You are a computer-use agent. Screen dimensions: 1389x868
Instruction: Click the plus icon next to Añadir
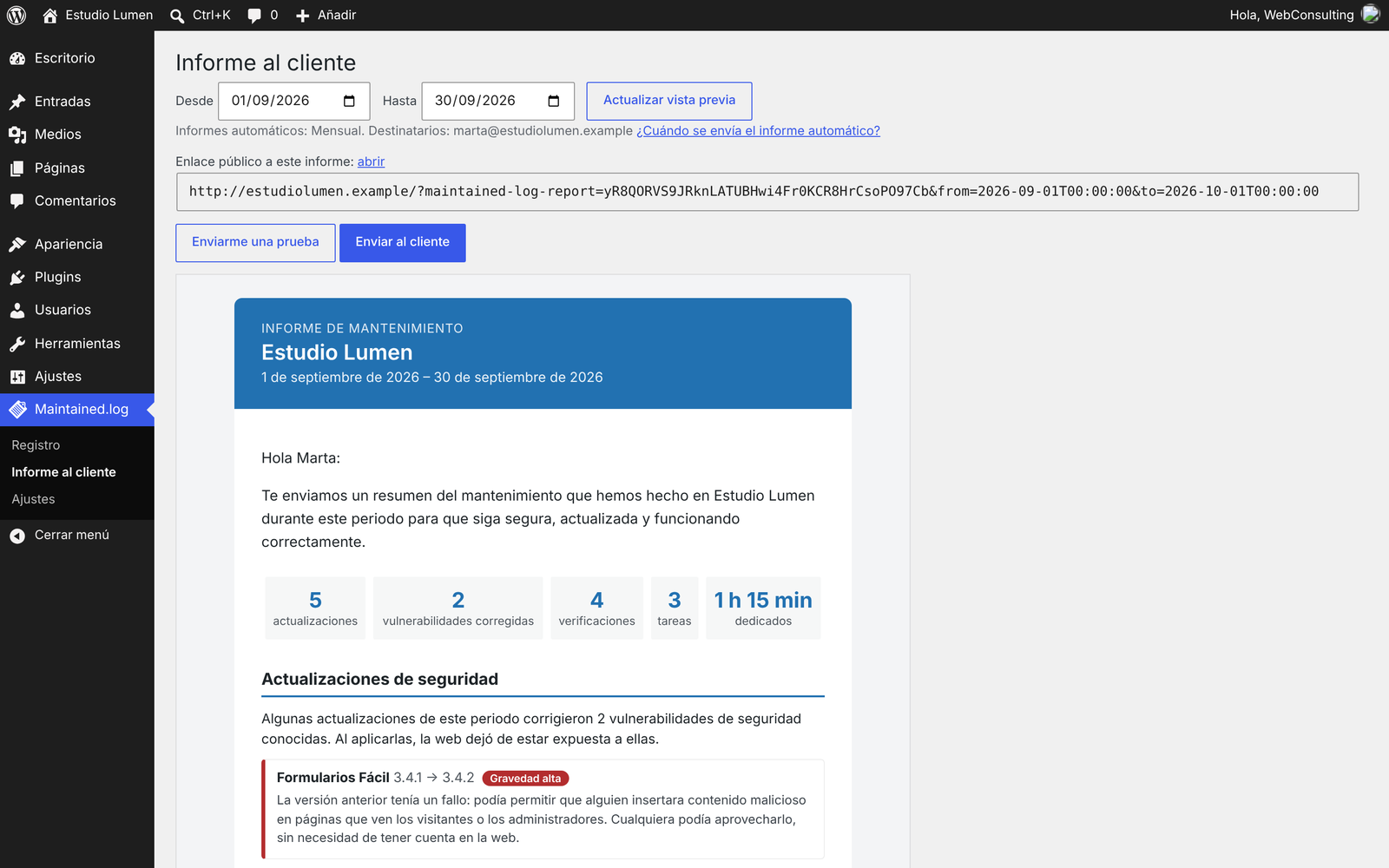[302, 16]
